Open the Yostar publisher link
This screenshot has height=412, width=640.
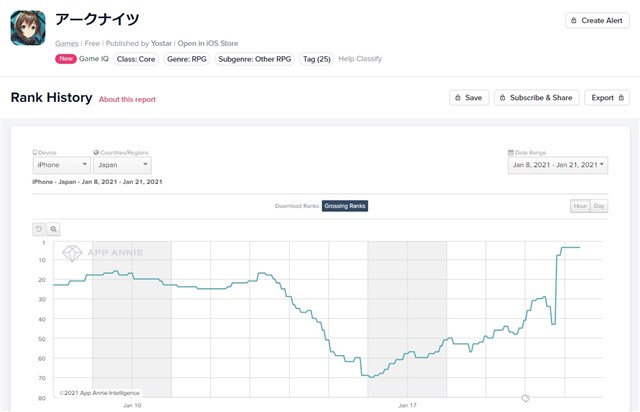tap(161, 43)
